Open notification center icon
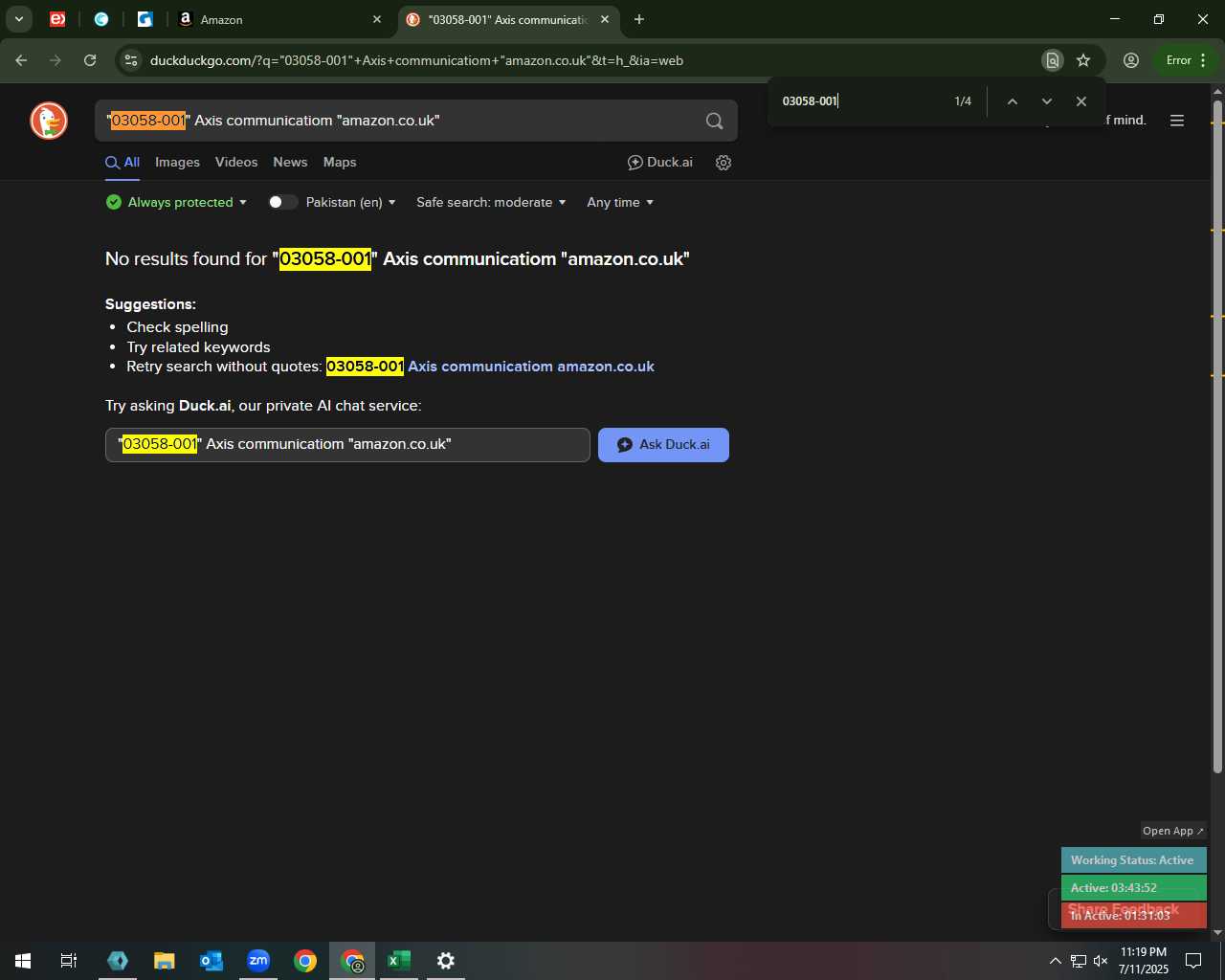This screenshot has width=1225, height=980. point(1193,961)
